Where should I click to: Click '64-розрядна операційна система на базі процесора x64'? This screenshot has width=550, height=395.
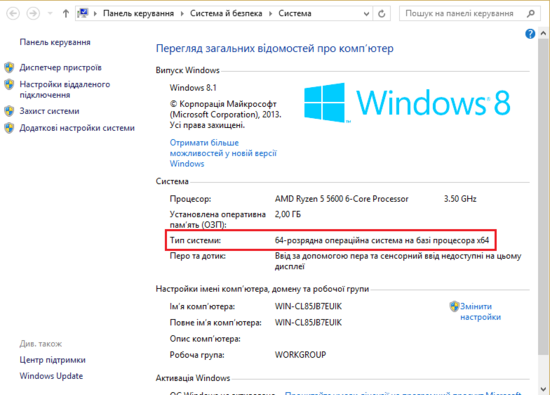[382, 240]
